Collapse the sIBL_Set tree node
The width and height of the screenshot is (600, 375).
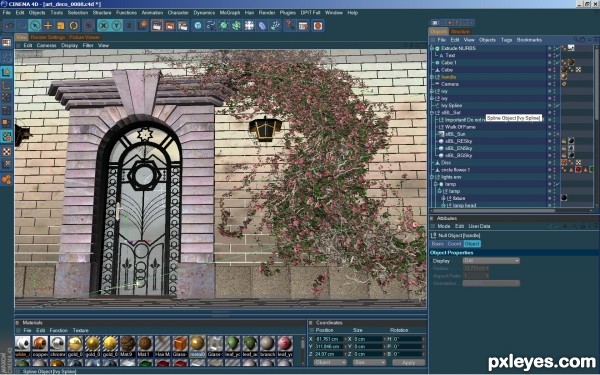(x=432, y=113)
